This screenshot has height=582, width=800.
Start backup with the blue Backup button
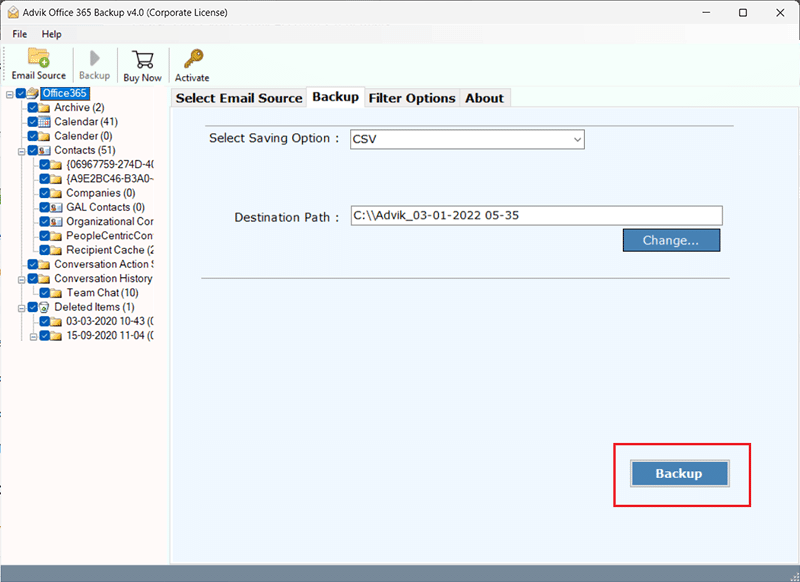click(x=680, y=473)
